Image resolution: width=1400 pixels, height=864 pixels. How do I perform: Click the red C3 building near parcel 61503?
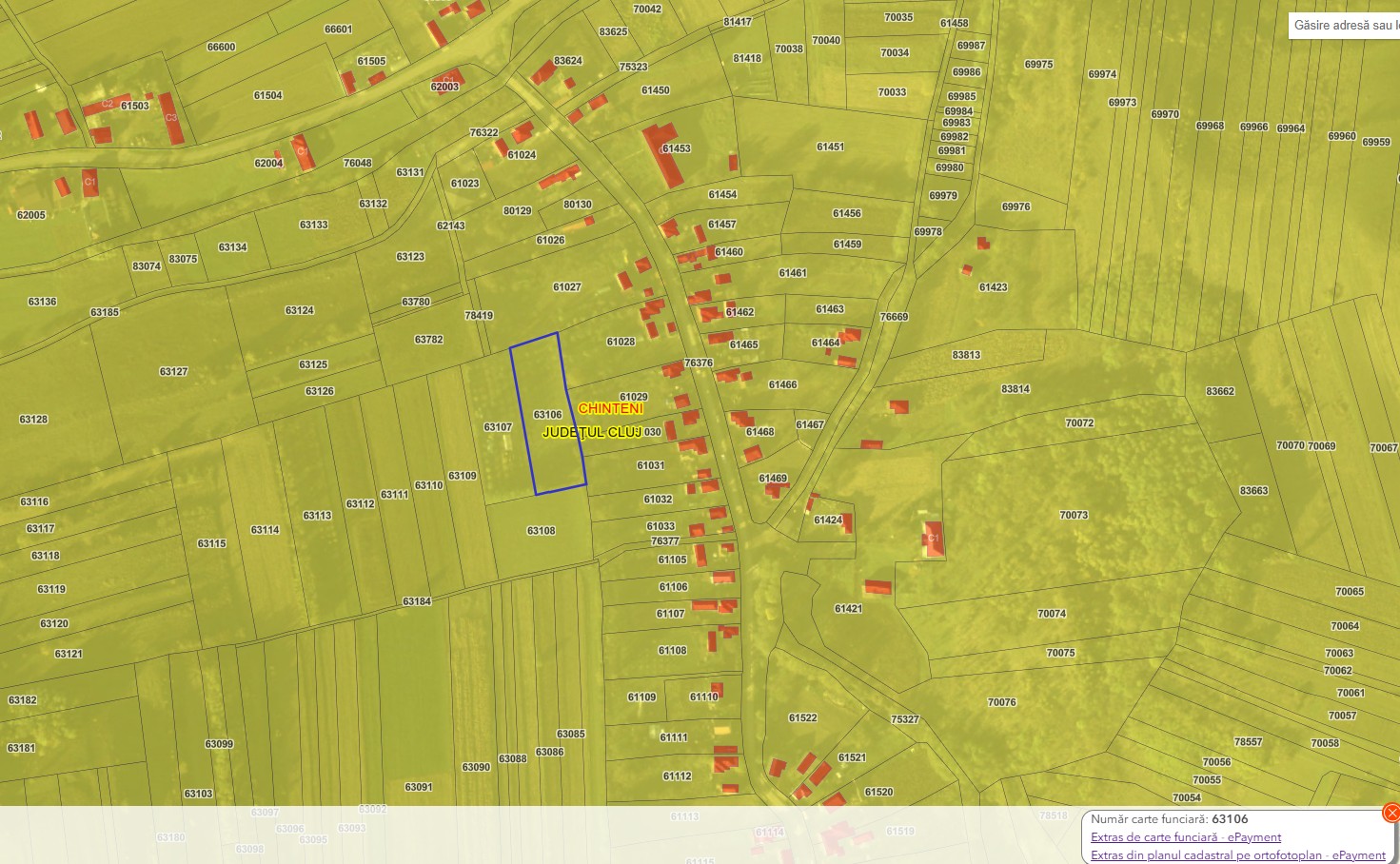[170, 118]
